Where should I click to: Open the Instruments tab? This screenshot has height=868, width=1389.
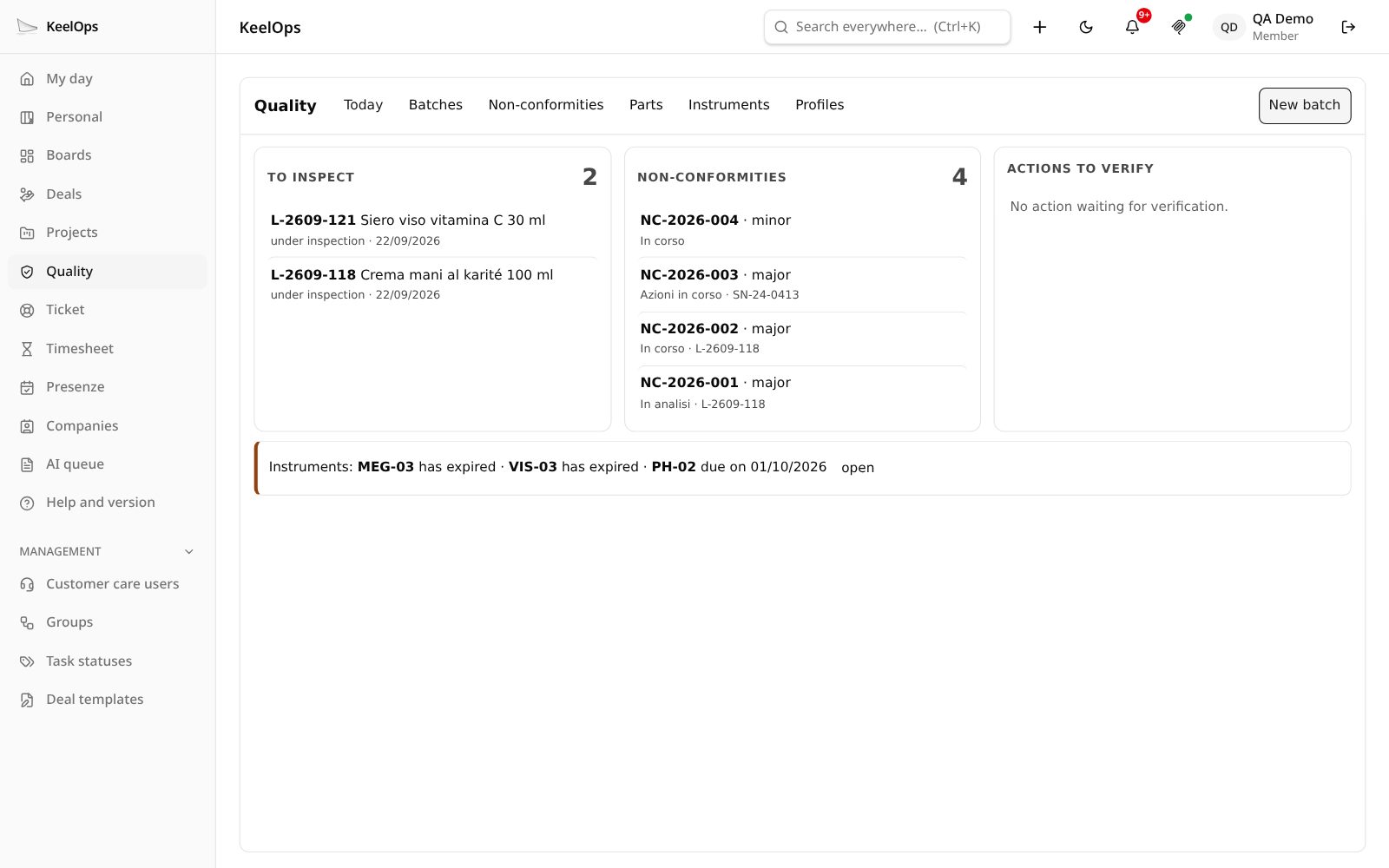point(729,105)
